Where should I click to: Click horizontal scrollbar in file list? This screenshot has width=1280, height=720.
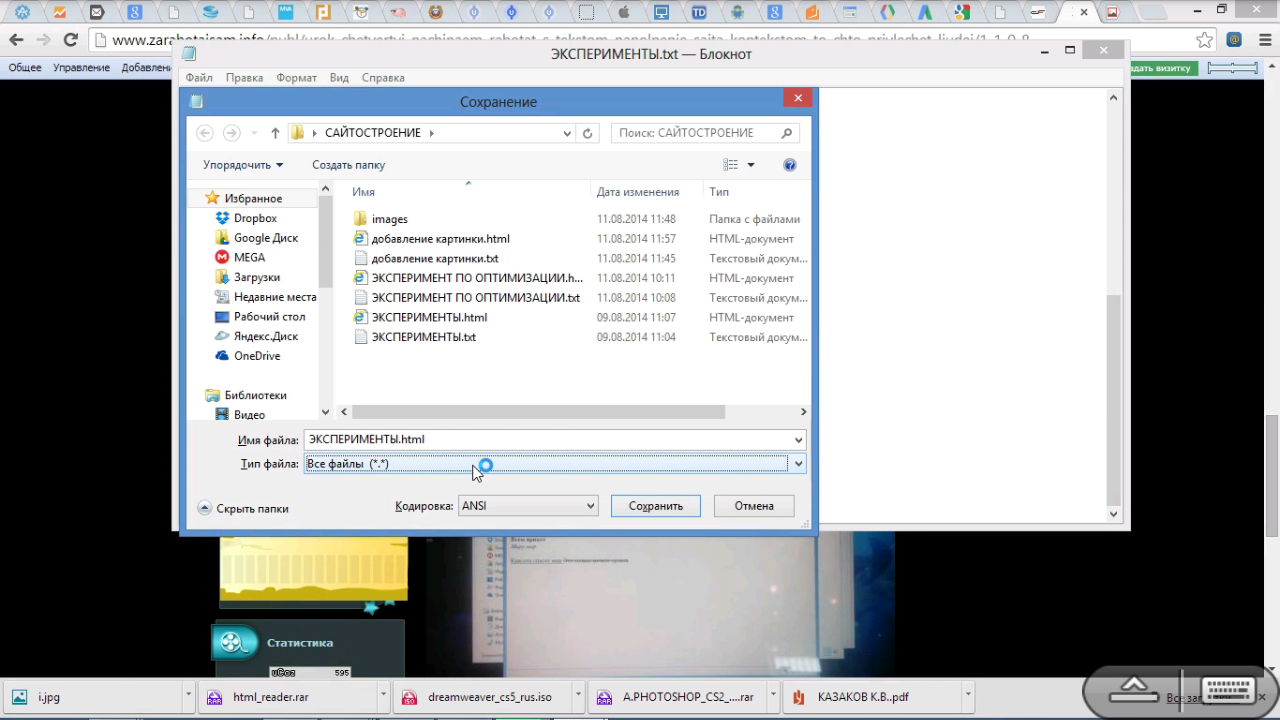click(x=537, y=412)
